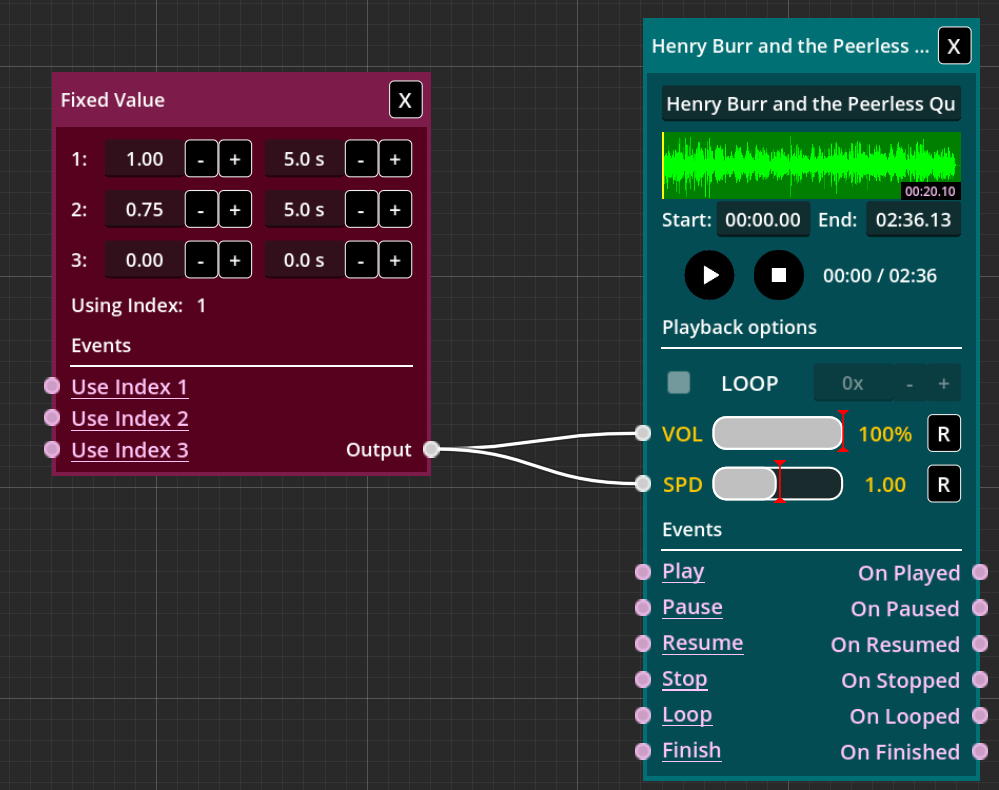Screen dimensions: 999x790
Task: Decrease index 2 value with minus
Action: [201, 210]
